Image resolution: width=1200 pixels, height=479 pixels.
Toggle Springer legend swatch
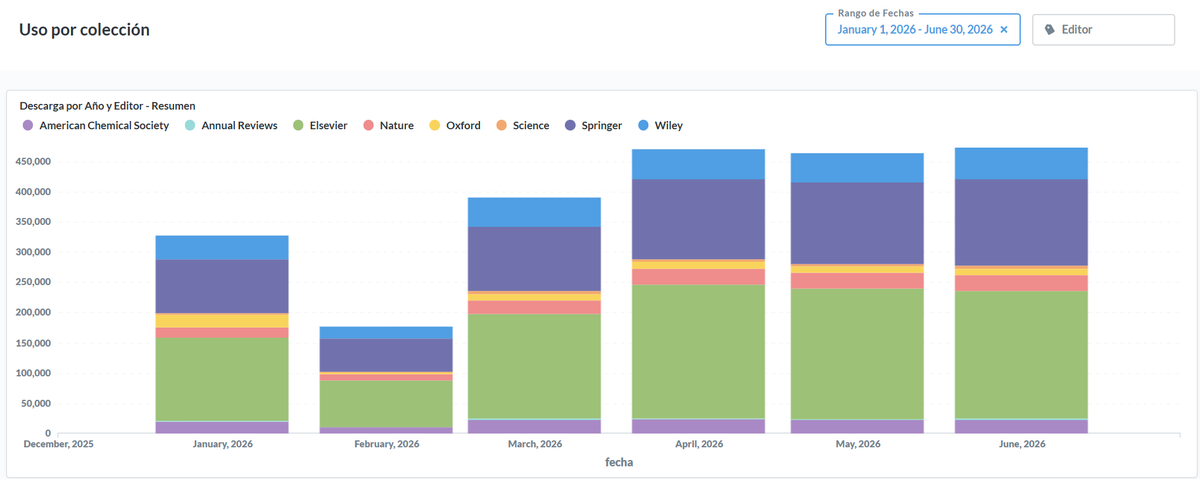coord(571,126)
